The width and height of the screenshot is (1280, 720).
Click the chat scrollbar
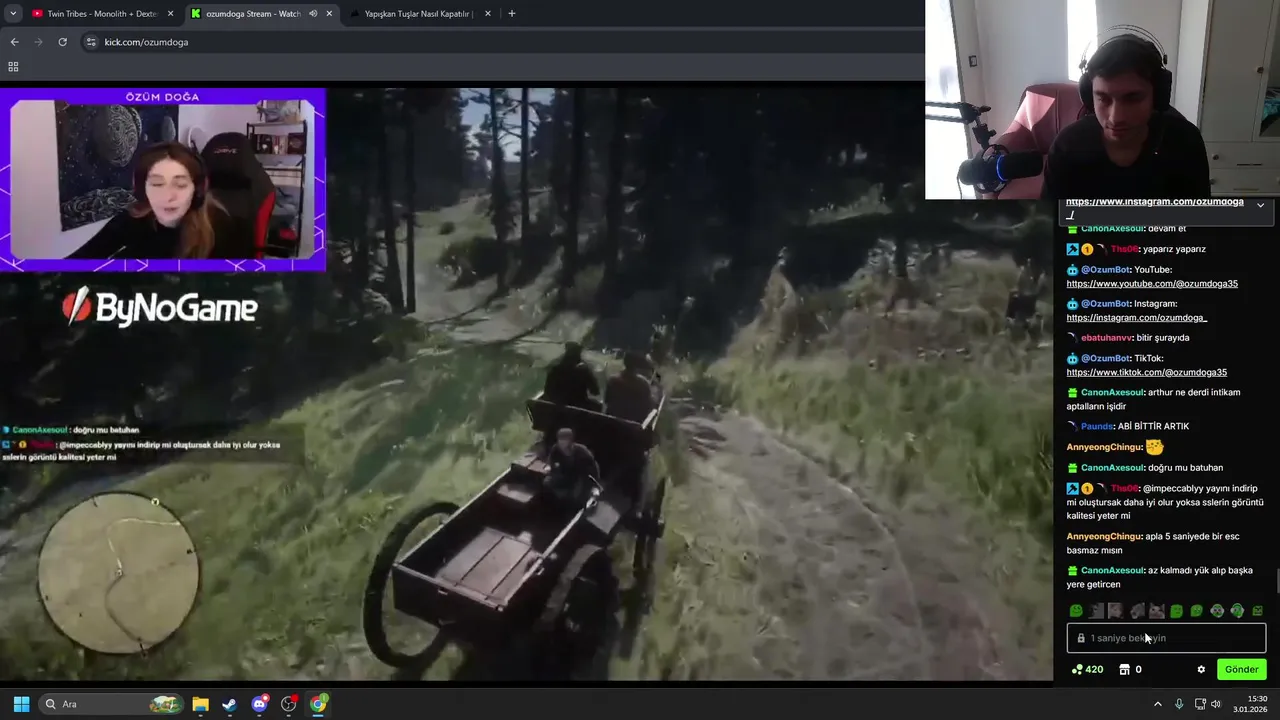point(1276,580)
